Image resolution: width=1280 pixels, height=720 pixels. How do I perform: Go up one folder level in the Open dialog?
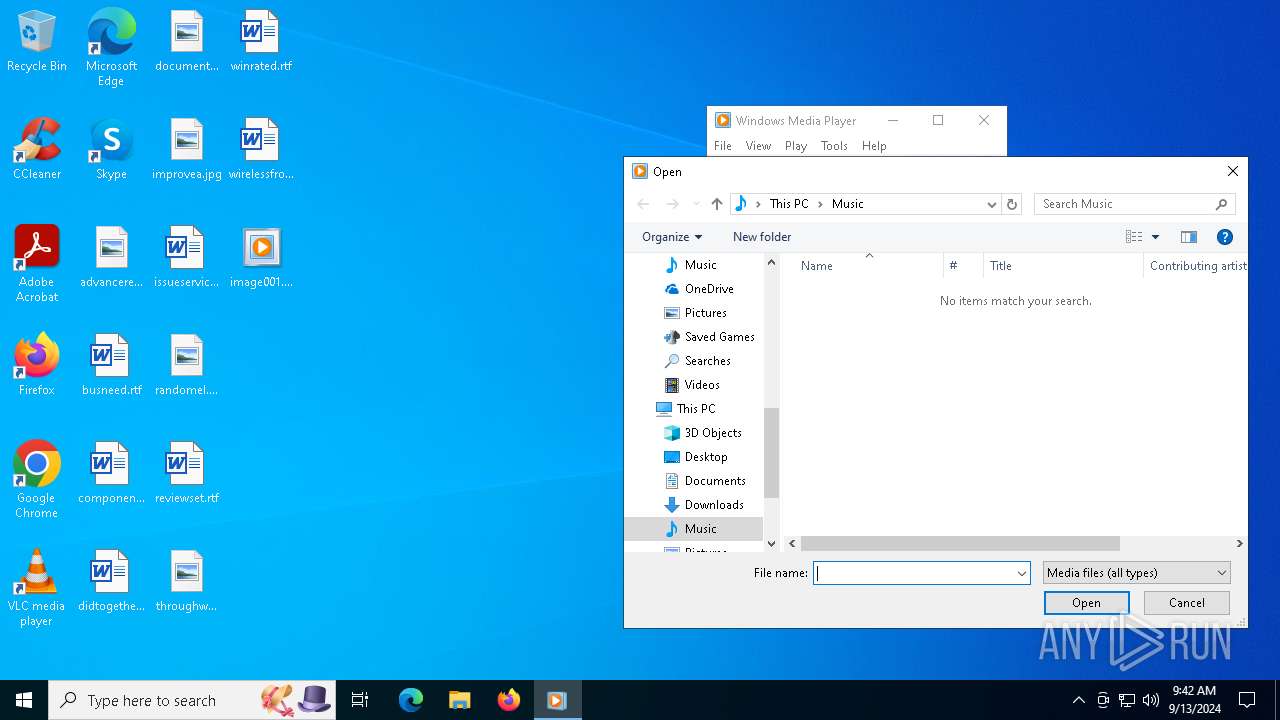point(717,204)
